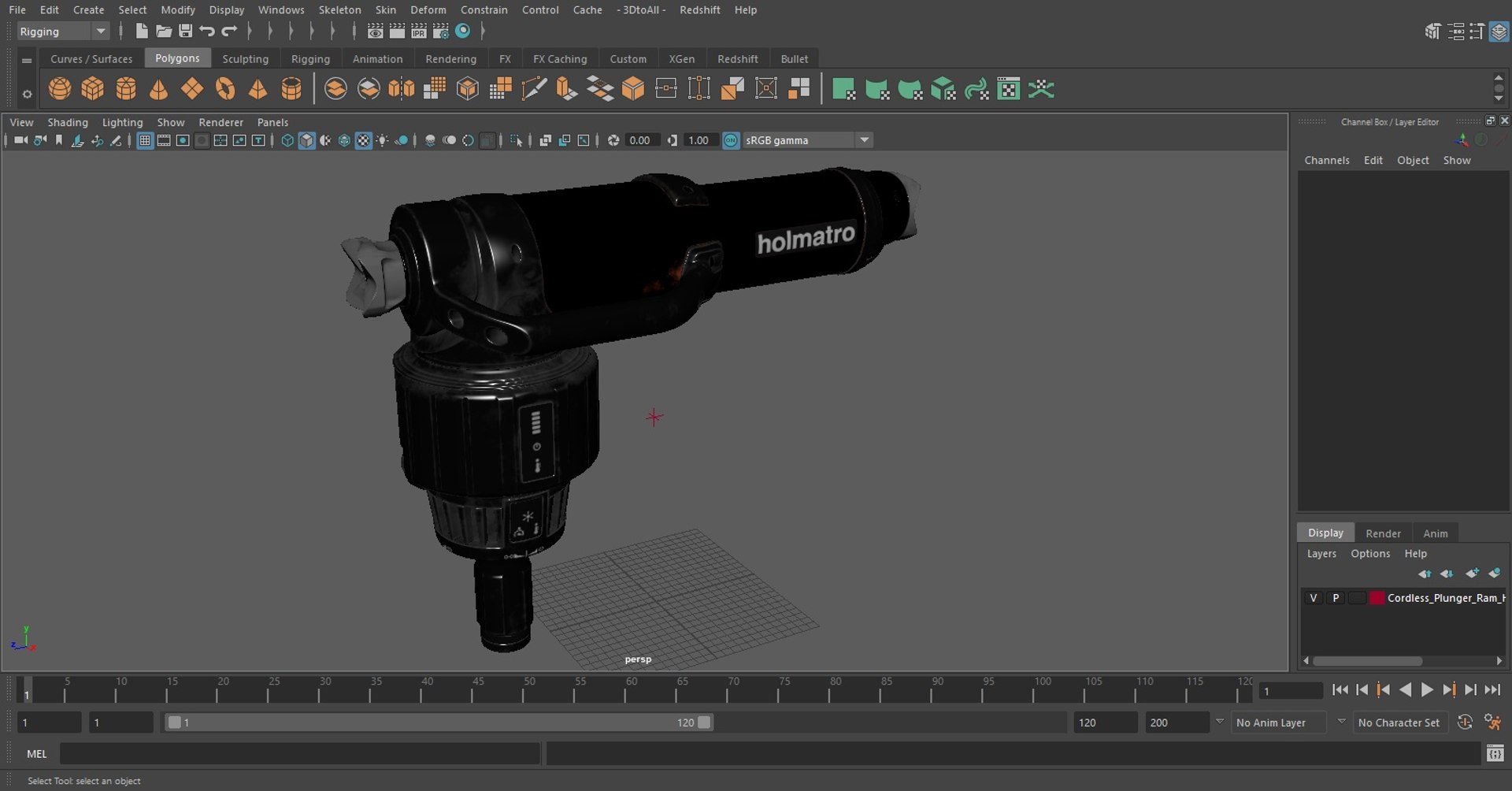Screen dimensions: 1512x791
Task: Create a polygon pipe from the shelf
Action: 291,89
